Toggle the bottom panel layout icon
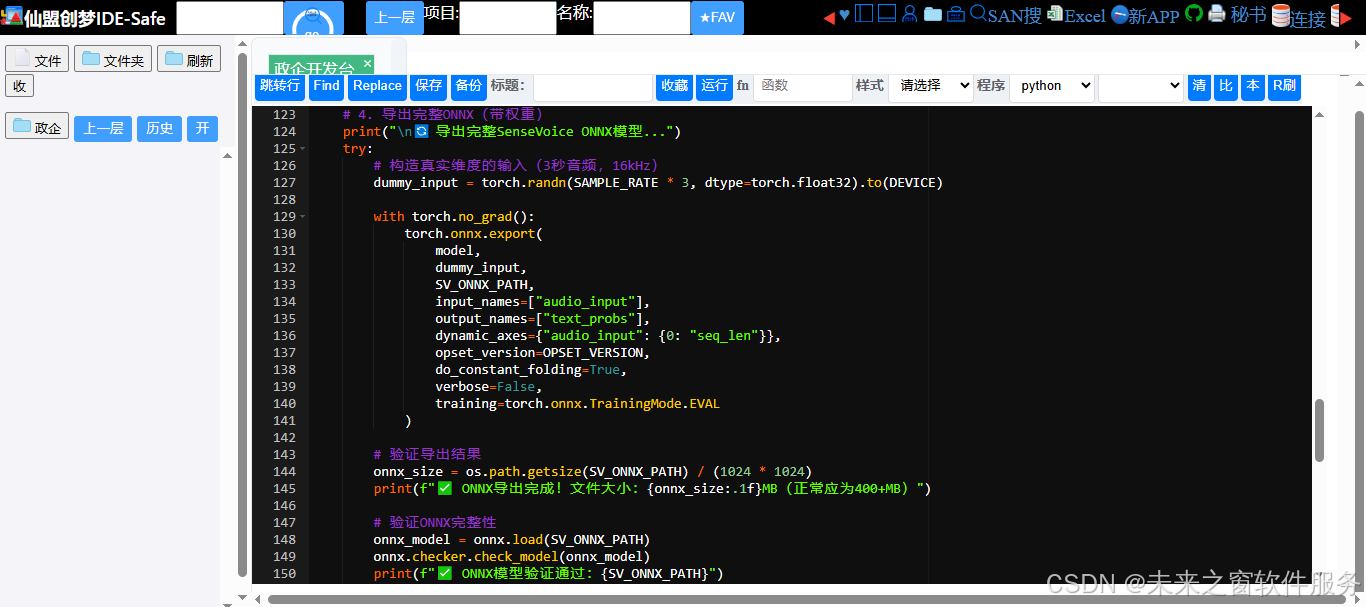 pos(886,14)
